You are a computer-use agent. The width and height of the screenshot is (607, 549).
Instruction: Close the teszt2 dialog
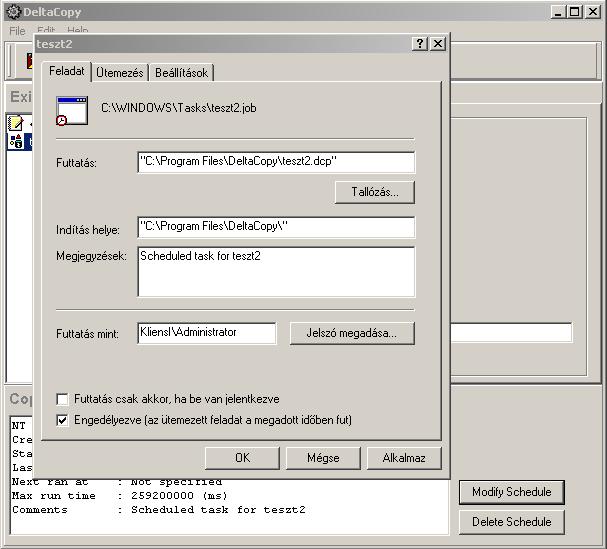point(437,44)
